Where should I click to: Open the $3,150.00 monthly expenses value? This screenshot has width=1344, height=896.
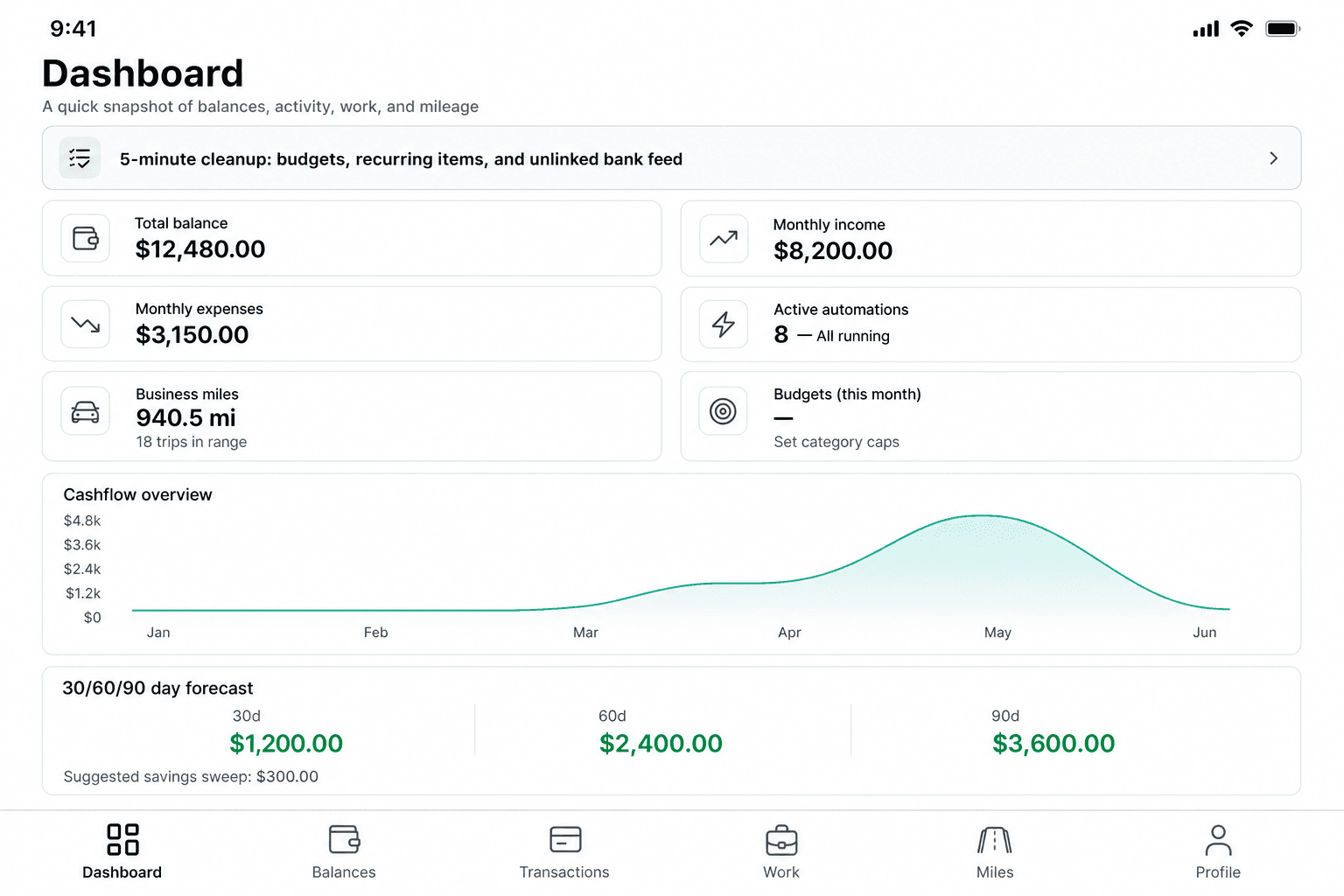pyautogui.click(x=192, y=335)
